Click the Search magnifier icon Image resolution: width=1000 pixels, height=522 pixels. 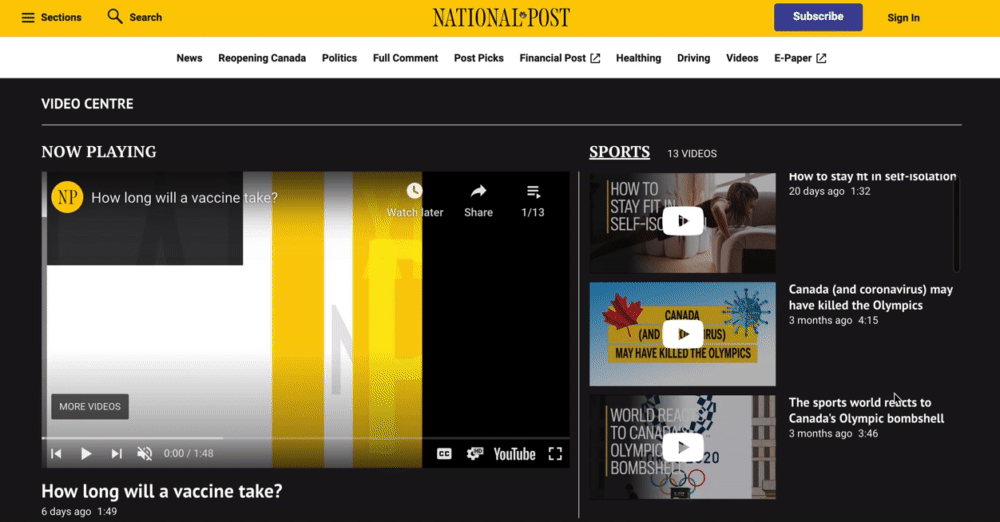[115, 17]
